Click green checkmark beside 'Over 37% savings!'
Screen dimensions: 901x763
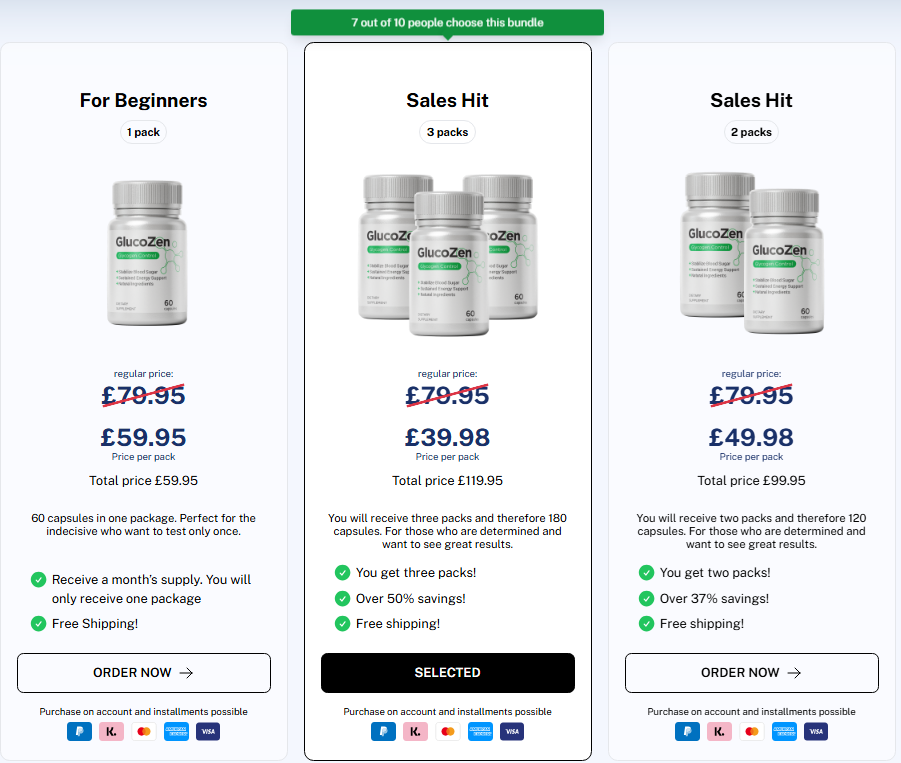(x=646, y=599)
